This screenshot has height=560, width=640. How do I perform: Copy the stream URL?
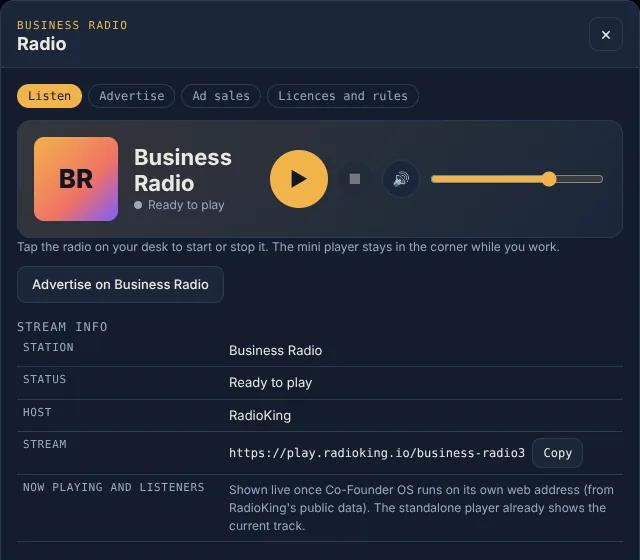pos(557,453)
